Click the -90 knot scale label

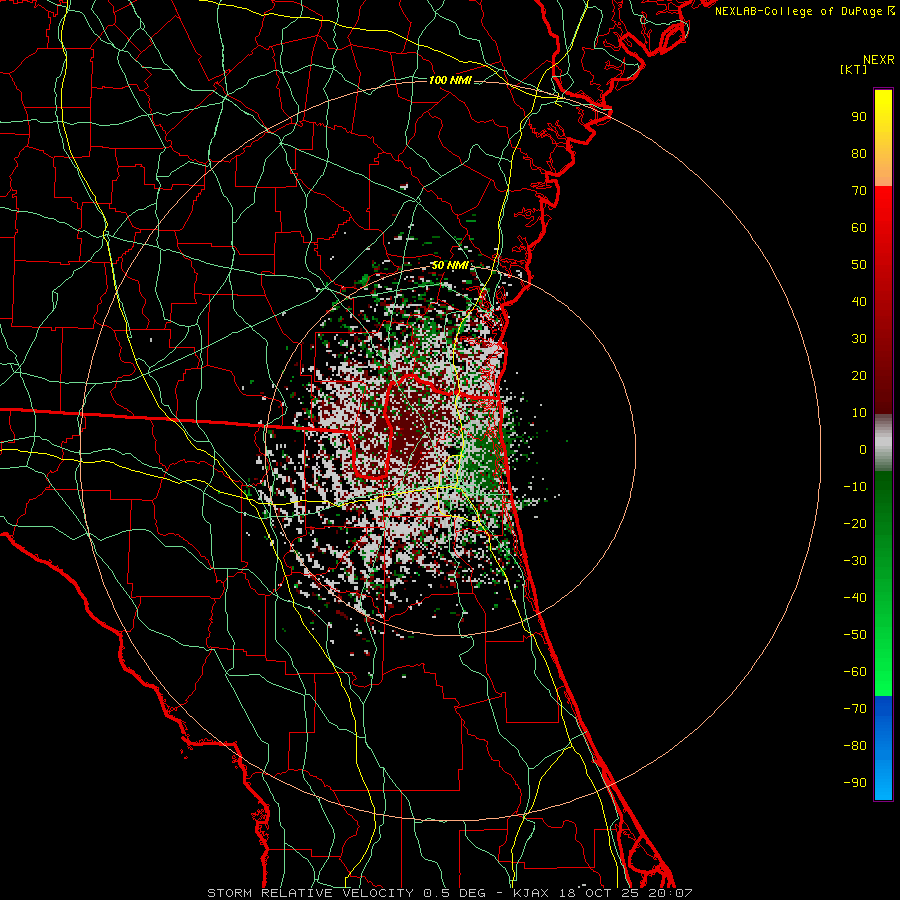click(855, 783)
